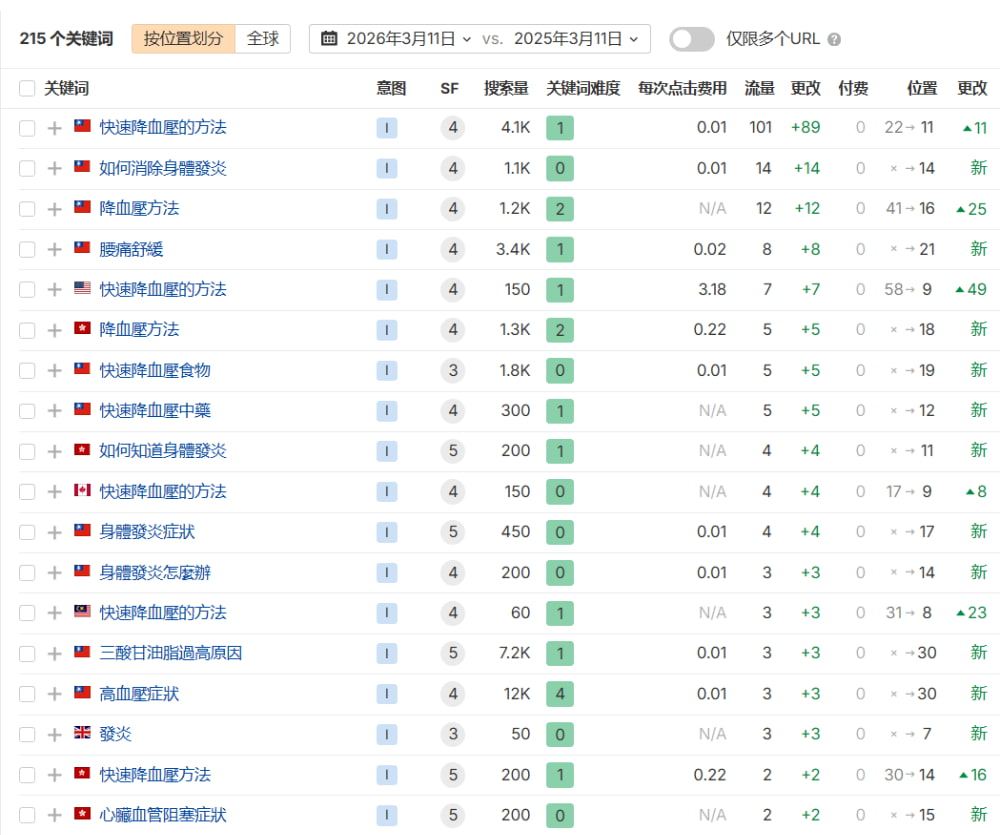Sort by the 搜索量 column header
This screenshot has width=1000, height=835.
click(x=506, y=88)
